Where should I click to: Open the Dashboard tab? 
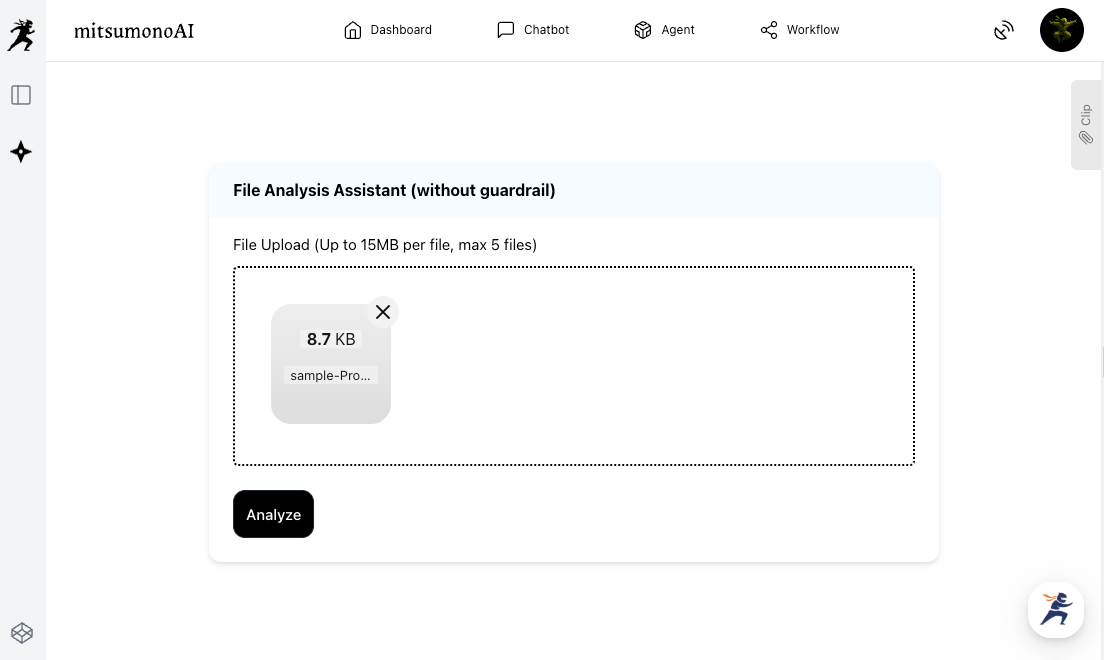(387, 30)
